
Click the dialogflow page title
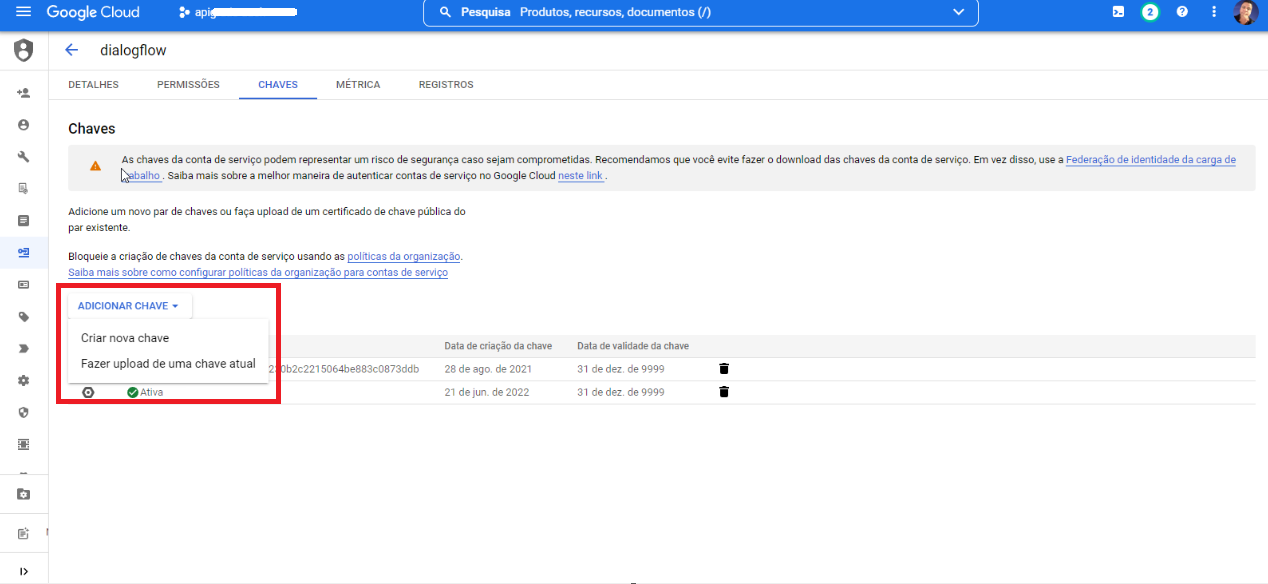point(133,50)
